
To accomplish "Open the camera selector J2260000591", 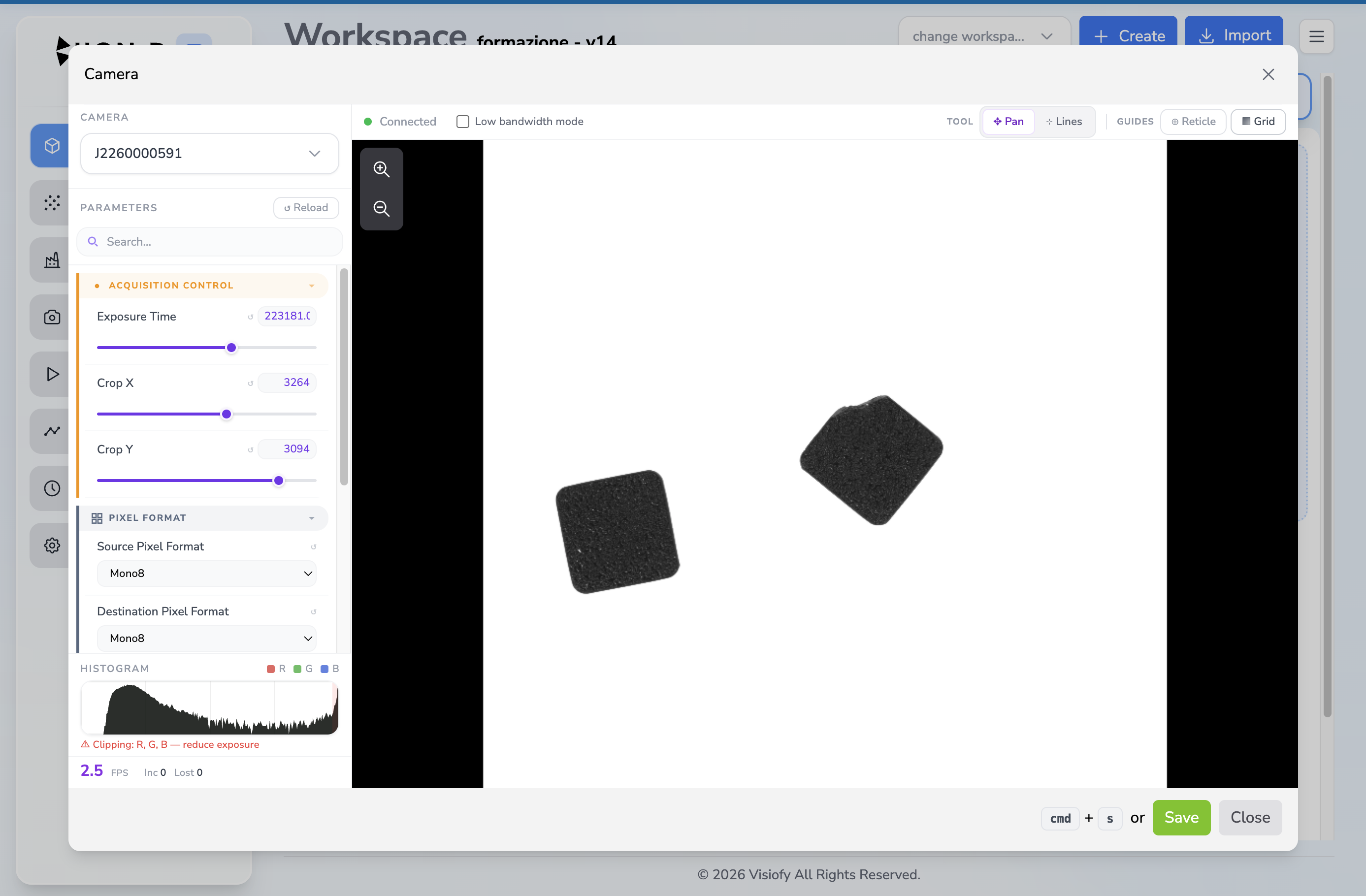I will point(209,153).
